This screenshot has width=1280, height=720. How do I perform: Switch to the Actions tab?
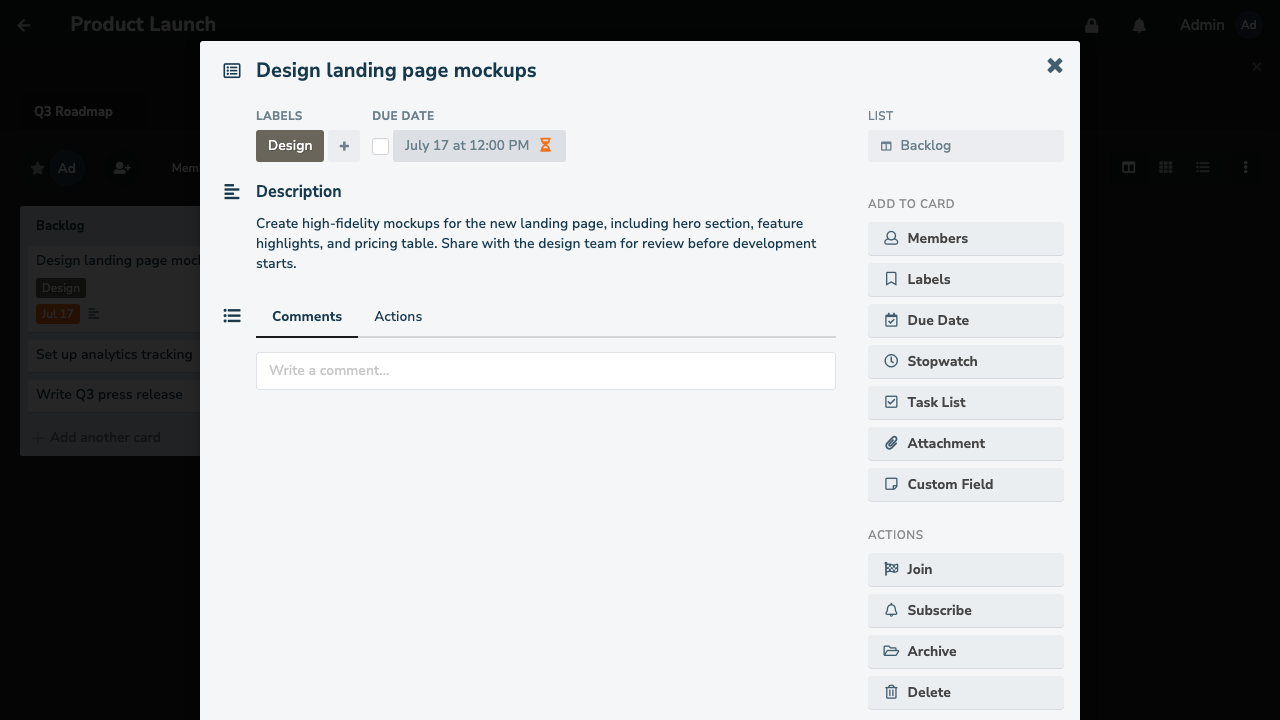tap(398, 316)
